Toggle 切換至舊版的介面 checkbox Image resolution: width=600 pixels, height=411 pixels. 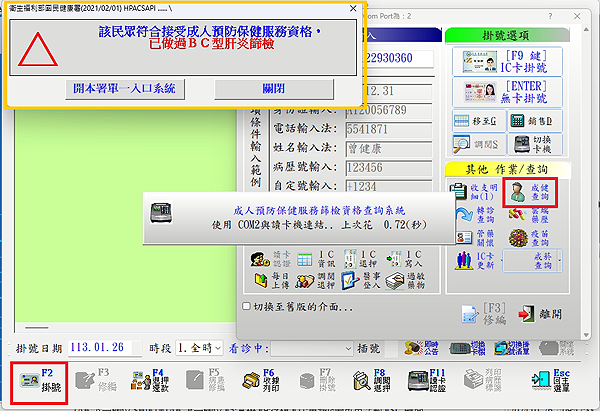click(247, 306)
